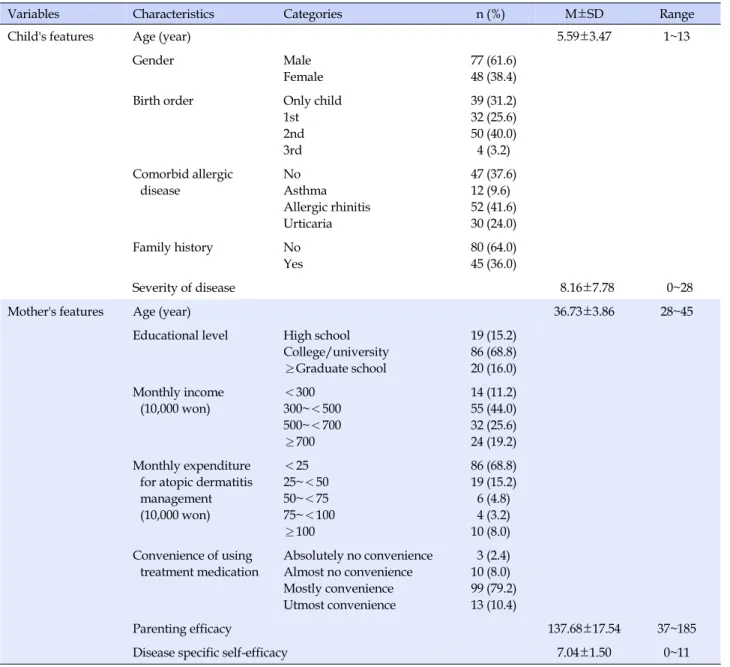The height and width of the screenshot is (667, 730).
Task: Click the '≥Graduate school' category
Action: pos(335,369)
